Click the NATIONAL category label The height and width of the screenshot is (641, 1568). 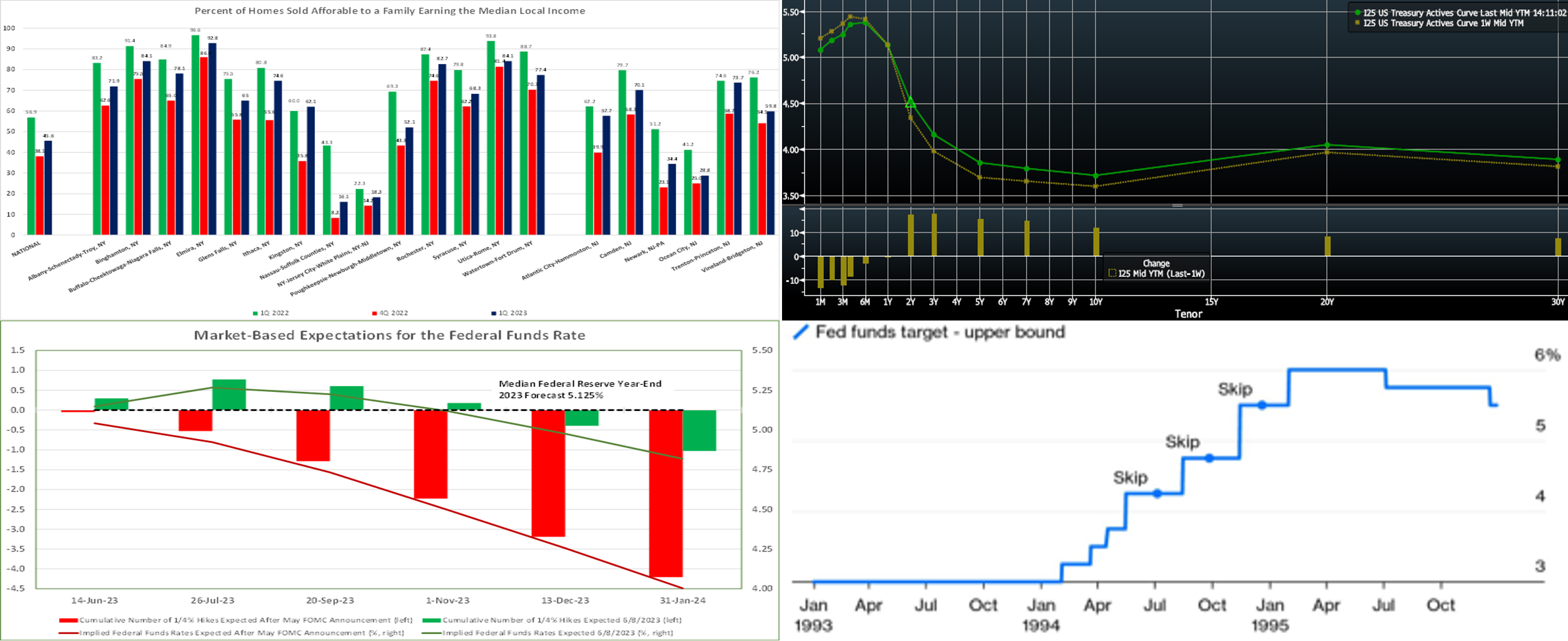point(27,248)
